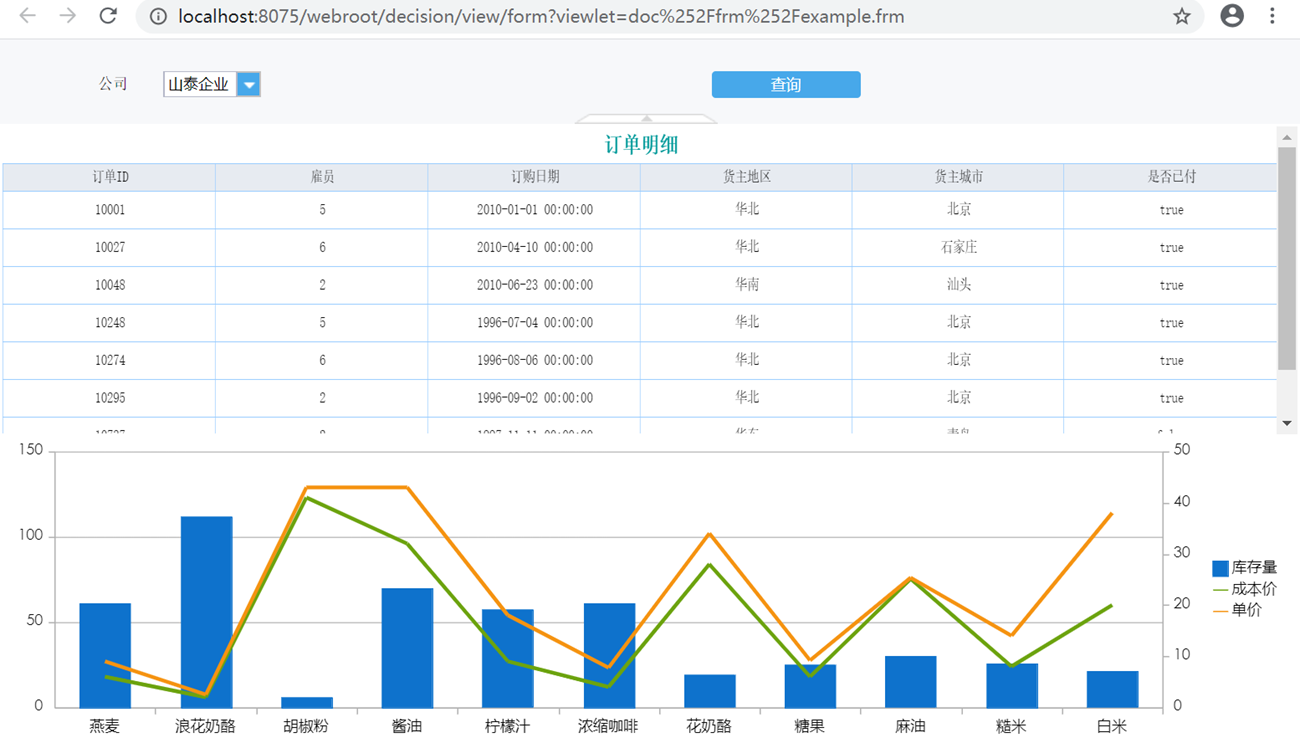Click the 公司 label
Screen dimensions: 1300x743
pyautogui.click(x=113, y=84)
